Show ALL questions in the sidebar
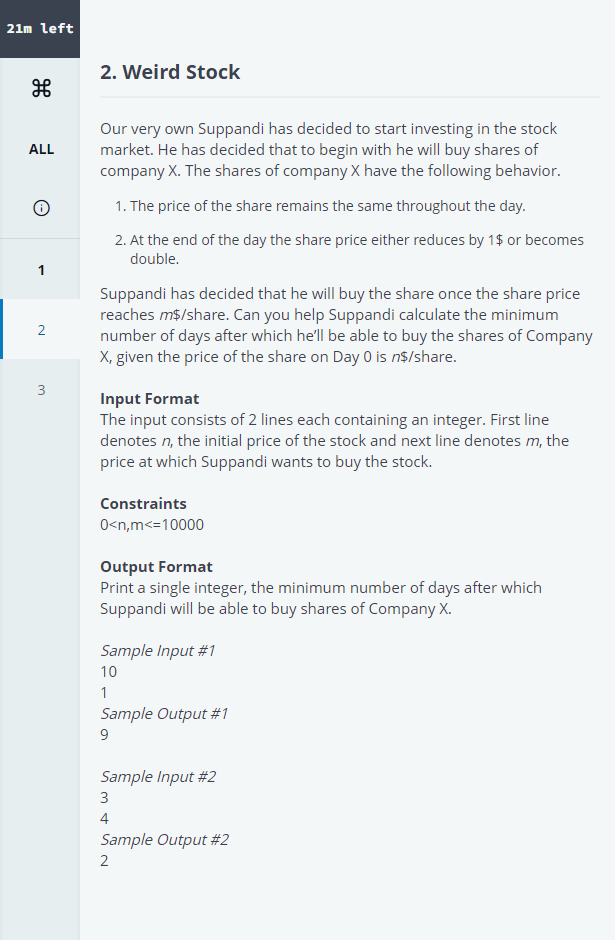 [41, 149]
